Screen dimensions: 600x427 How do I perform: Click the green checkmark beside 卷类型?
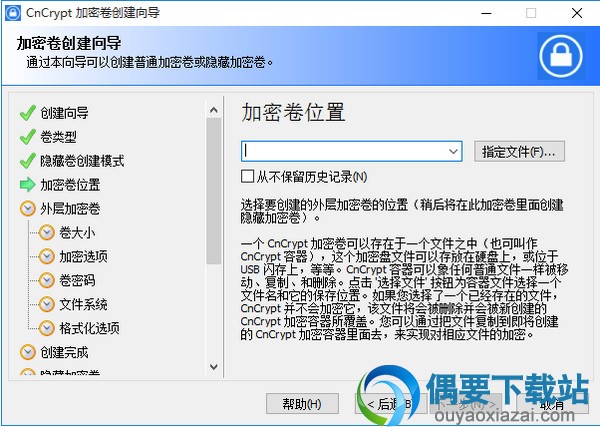coord(28,137)
